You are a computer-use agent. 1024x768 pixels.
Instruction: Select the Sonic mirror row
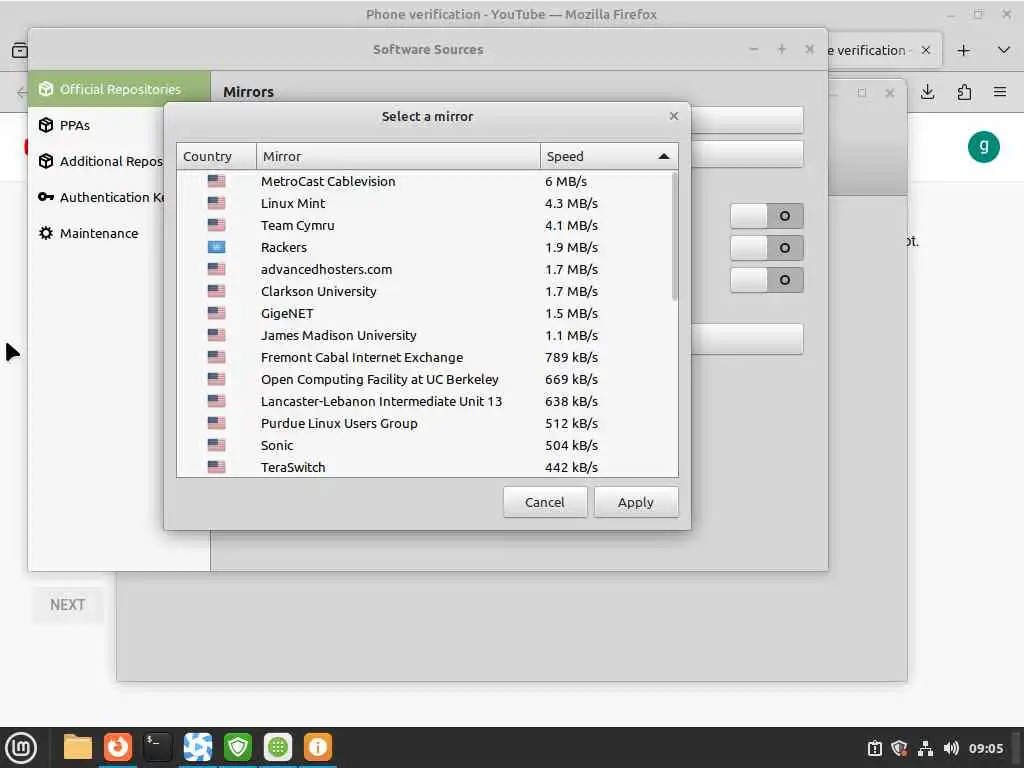click(427, 445)
